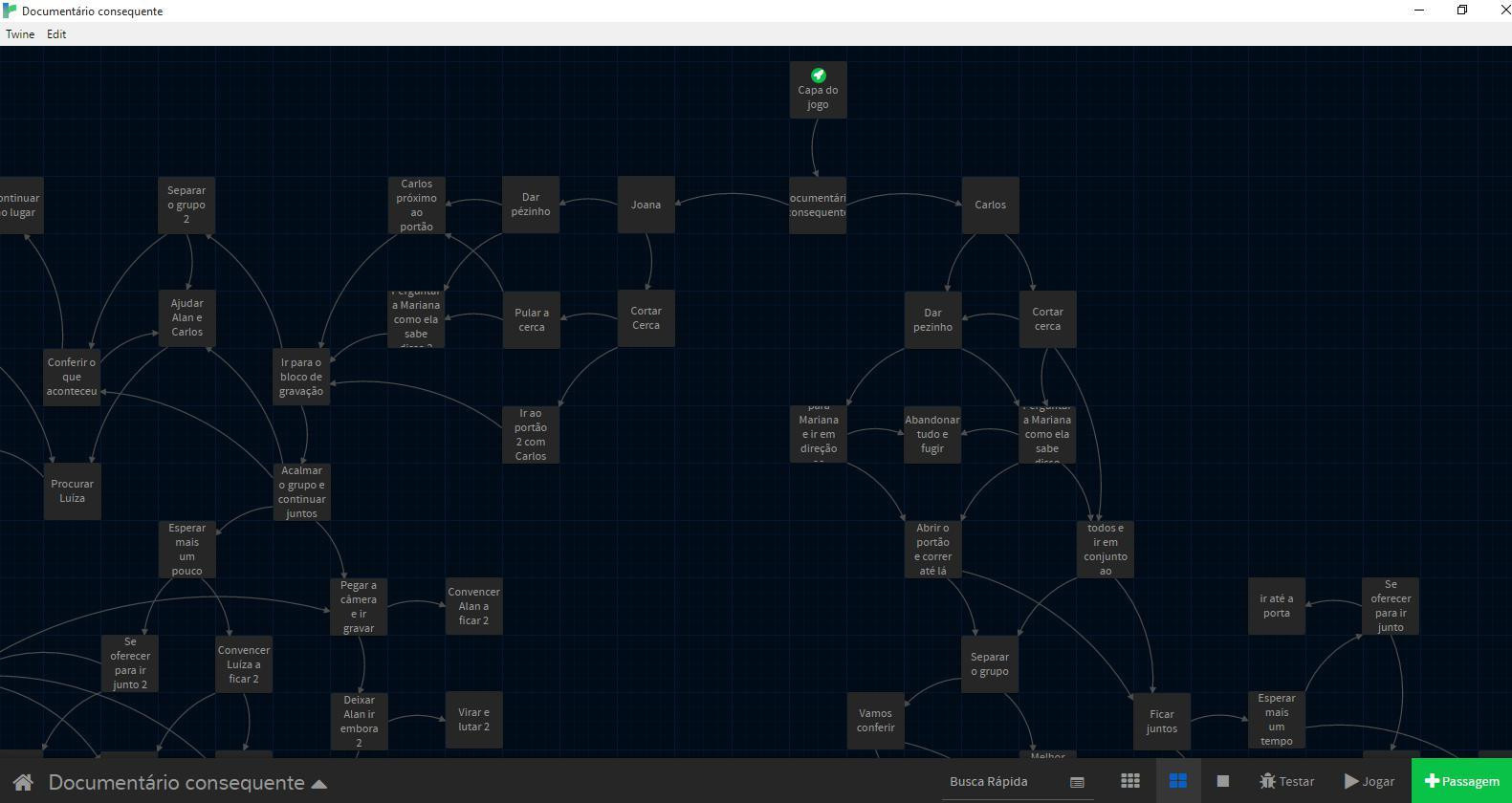Select the Convencer Alan a ficar 2 passage
Viewport: 1512px width, 803px height.
coord(473,606)
